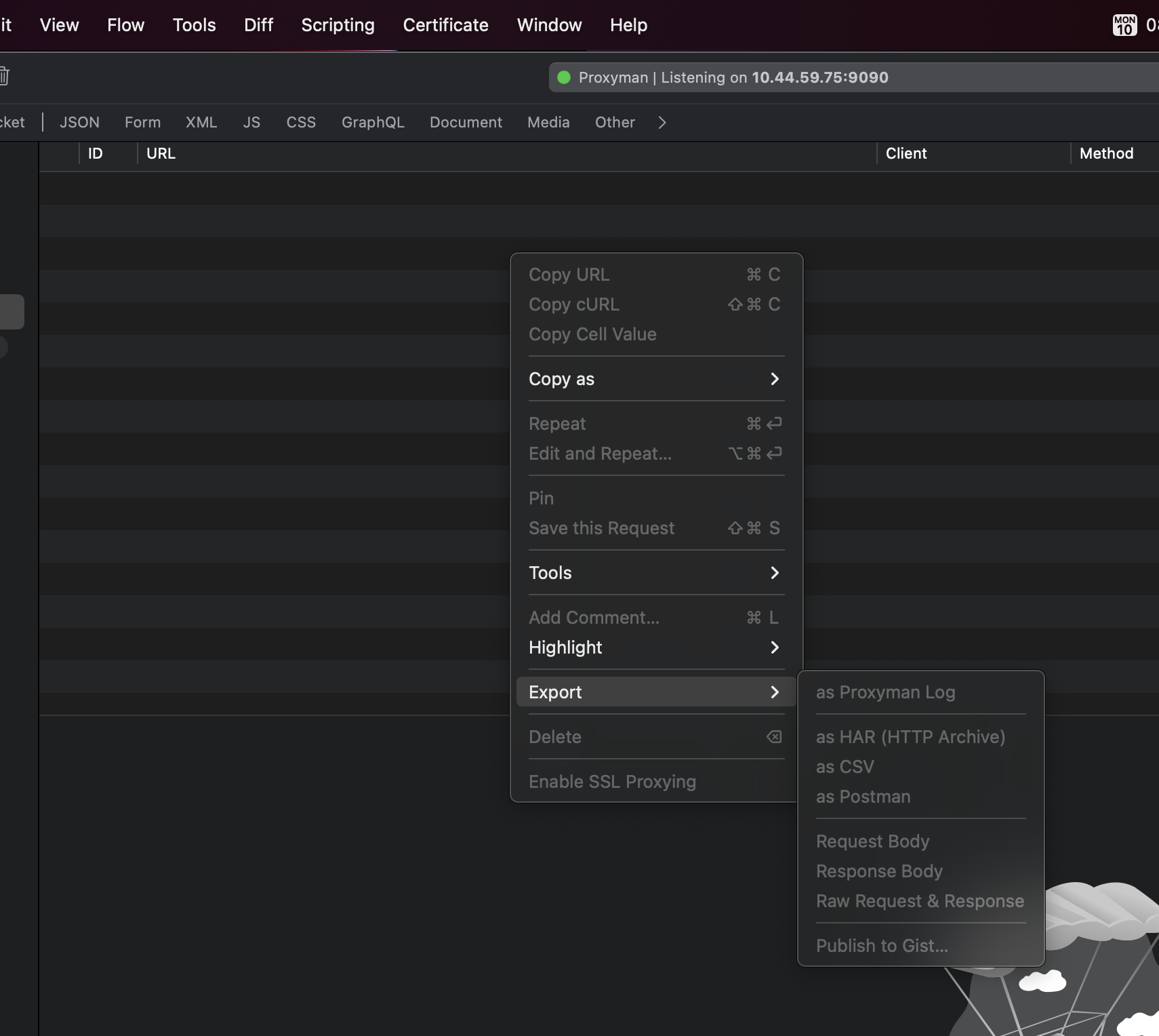This screenshot has height=1036, width=1159.
Task: Select the Media filter tab
Action: pos(548,123)
